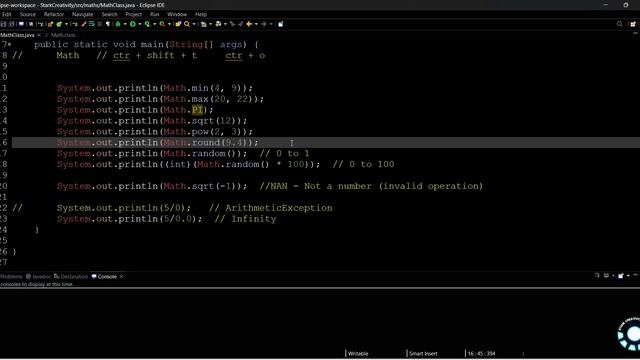
Task: Select the MathClass.java editor tab
Action: pyautogui.click(x=17, y=35)
